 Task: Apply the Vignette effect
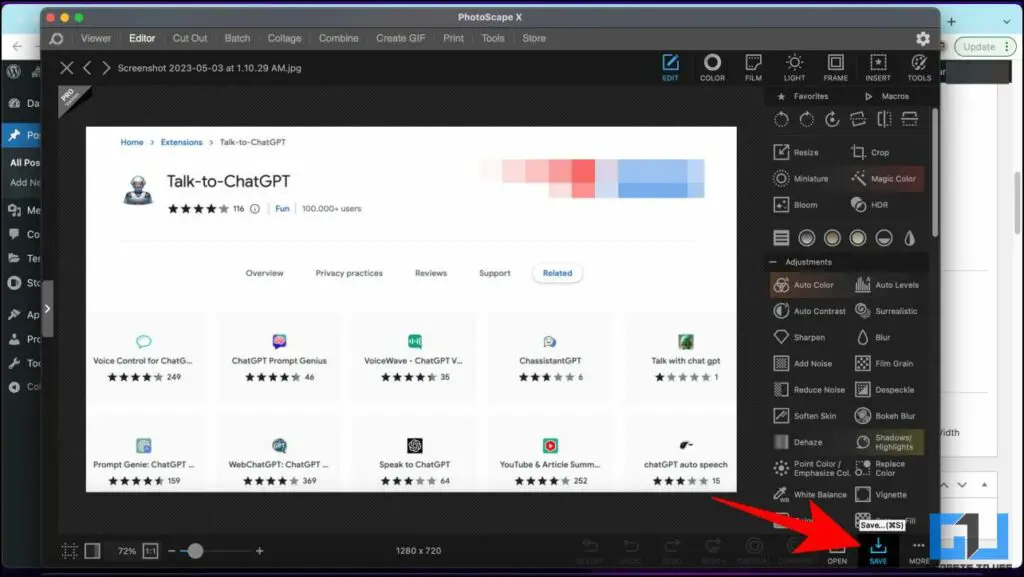tap(881, 495)
